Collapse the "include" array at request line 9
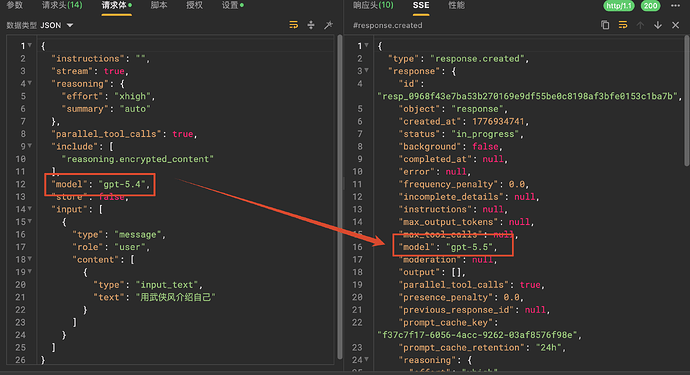 pyautogui.click(x=30, y=146)
